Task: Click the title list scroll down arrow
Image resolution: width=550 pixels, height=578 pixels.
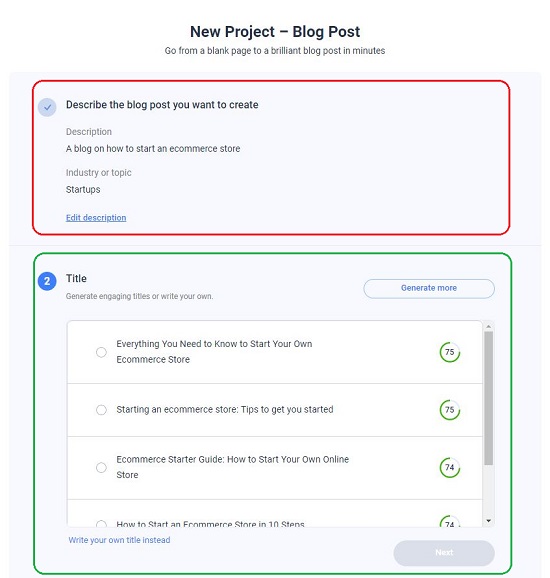Action: pos(488,521)
